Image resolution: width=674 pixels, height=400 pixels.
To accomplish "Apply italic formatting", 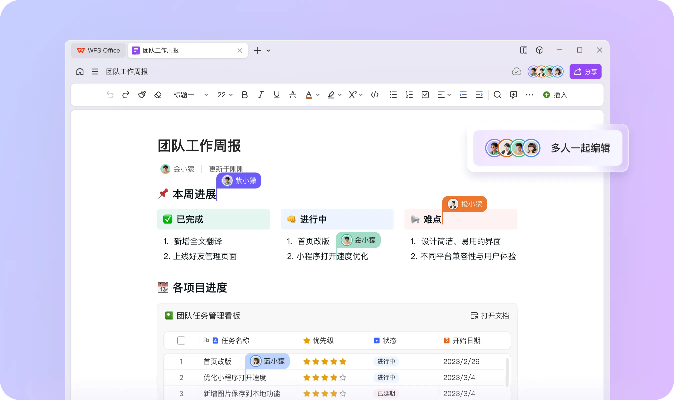I will coord(260,95).
